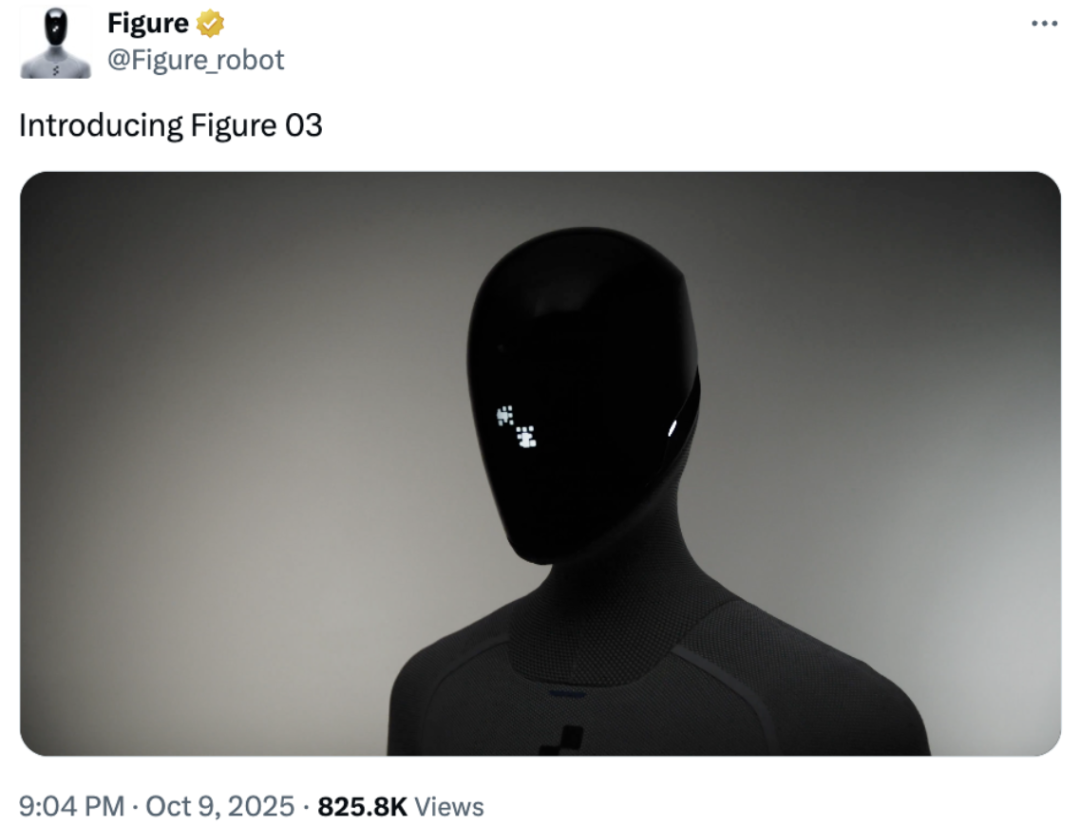This screenshot has width=1080, height=826.
Task: Click the "Oct 9, 2025" date
Action: [x=221, y=806]
